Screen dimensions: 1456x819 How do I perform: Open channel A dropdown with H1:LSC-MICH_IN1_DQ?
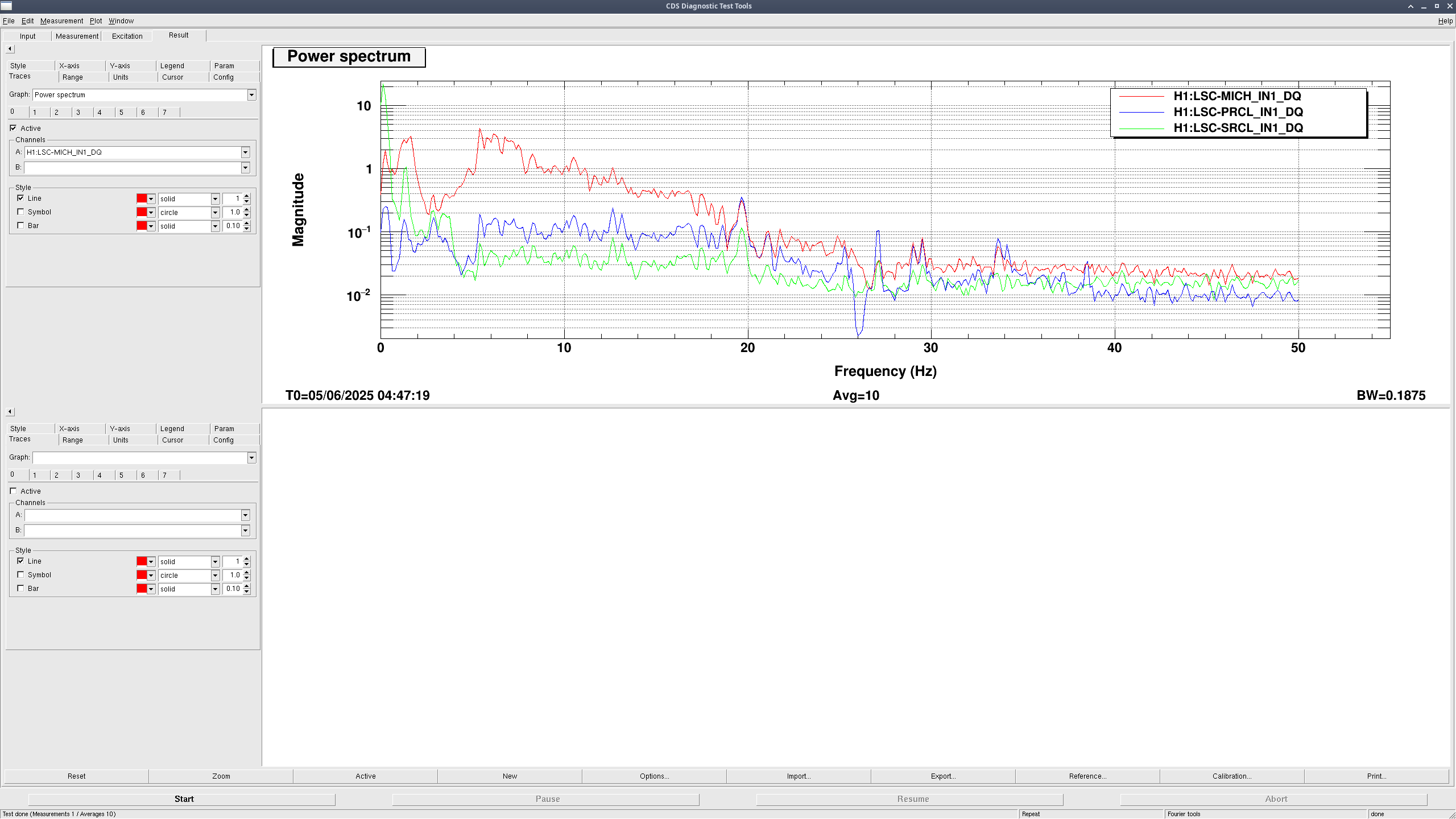click(245, 152)
